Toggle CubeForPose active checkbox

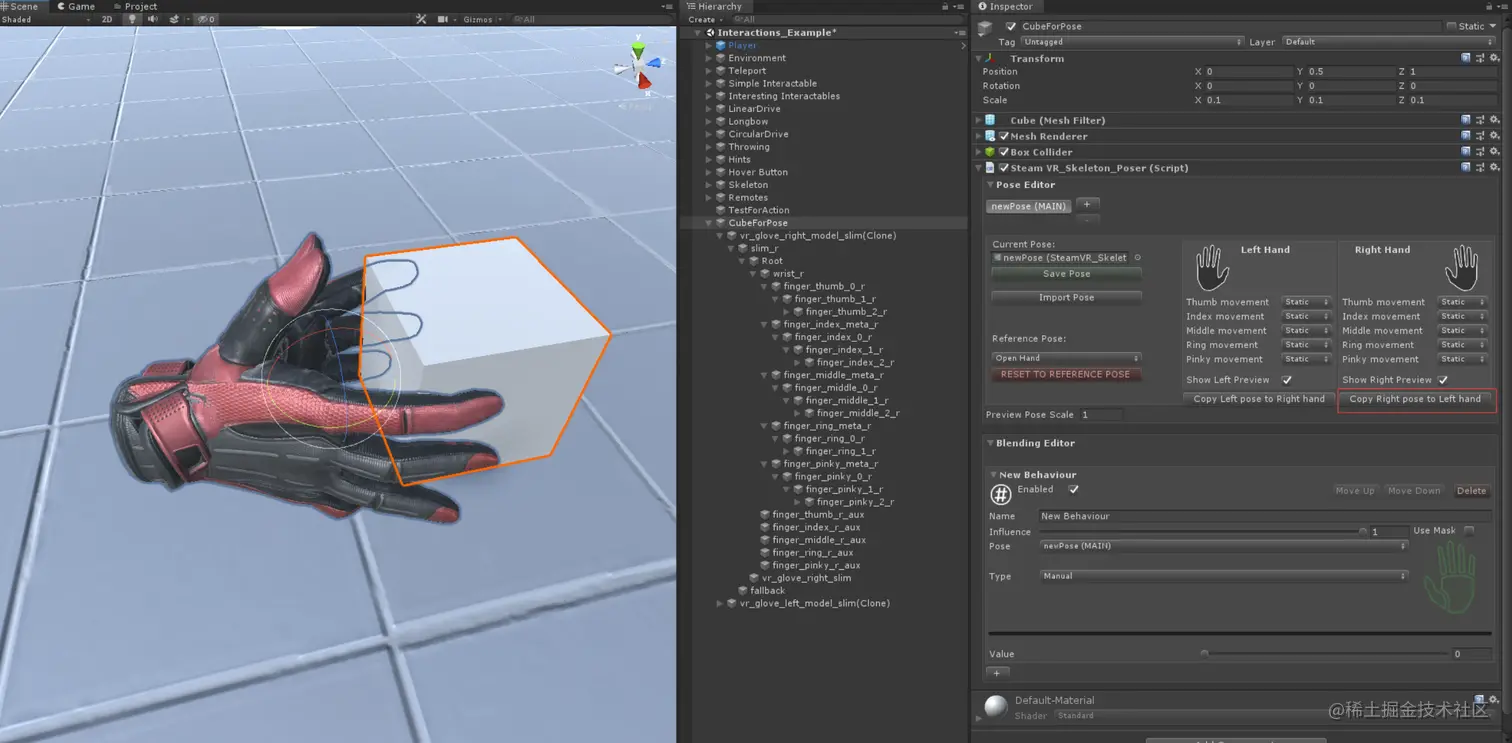[x=1011, y=27]
